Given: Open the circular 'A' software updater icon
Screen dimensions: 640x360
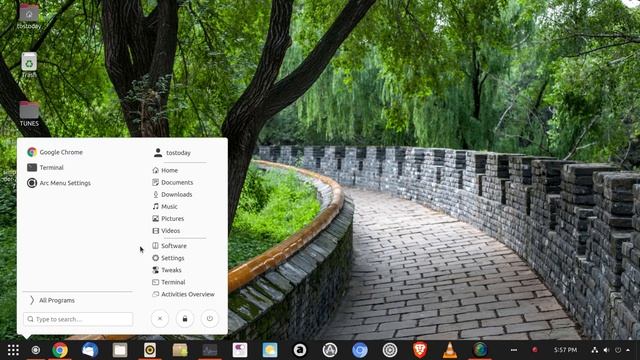Looking at the screenshot, I should [330, 350].
